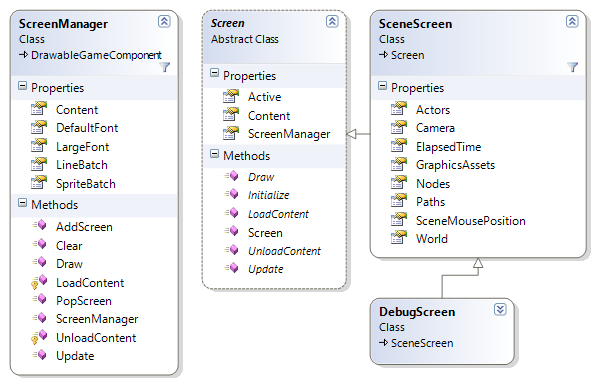Click the LoadContent protected method icon in ScreenManager
This screenshot has width=595, height=383.
click(x=39, y=282)
